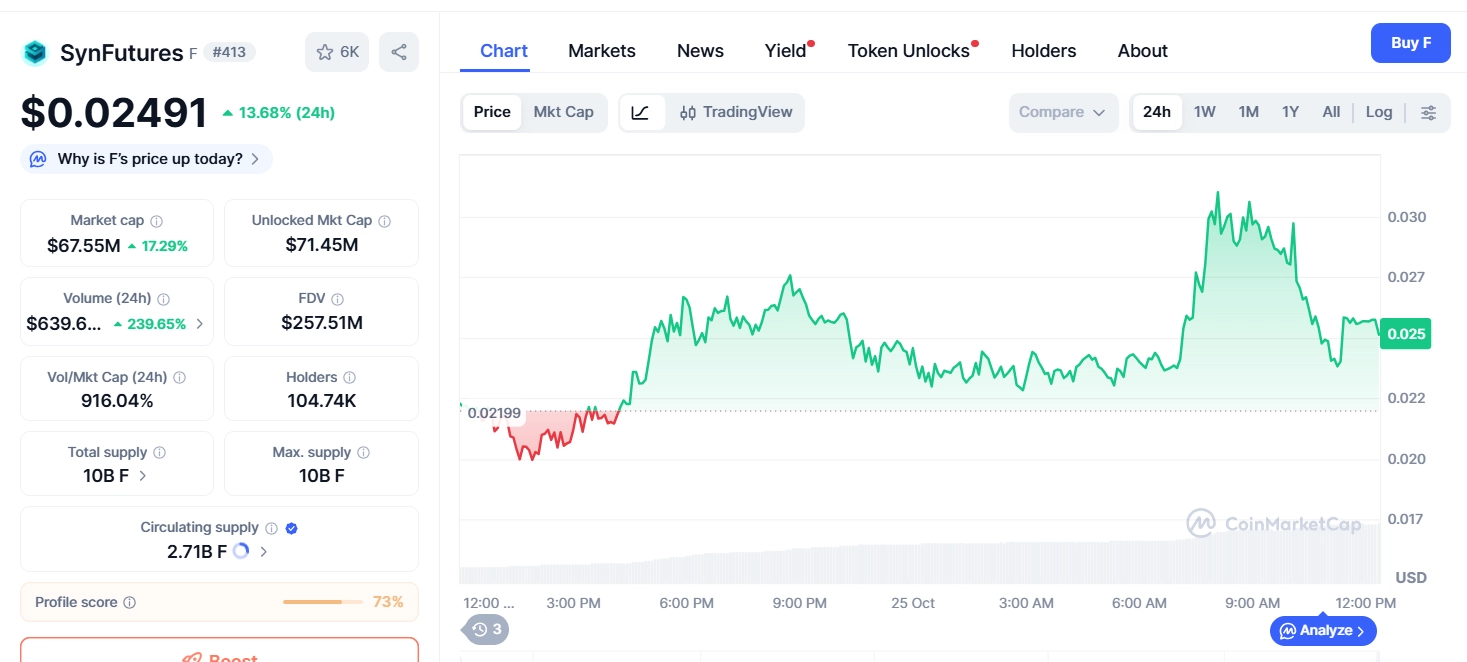This screenshot has height=662, width=1467.
Task: Click the verified badge on Circulating supply
Action: (x=290, y=527)
